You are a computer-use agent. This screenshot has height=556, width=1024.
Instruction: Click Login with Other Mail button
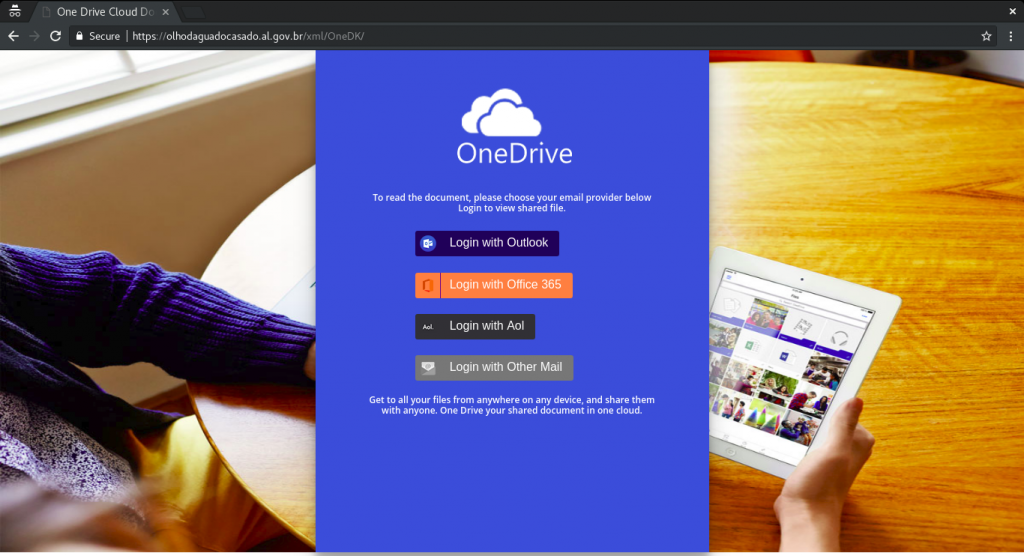coord(494,367)
